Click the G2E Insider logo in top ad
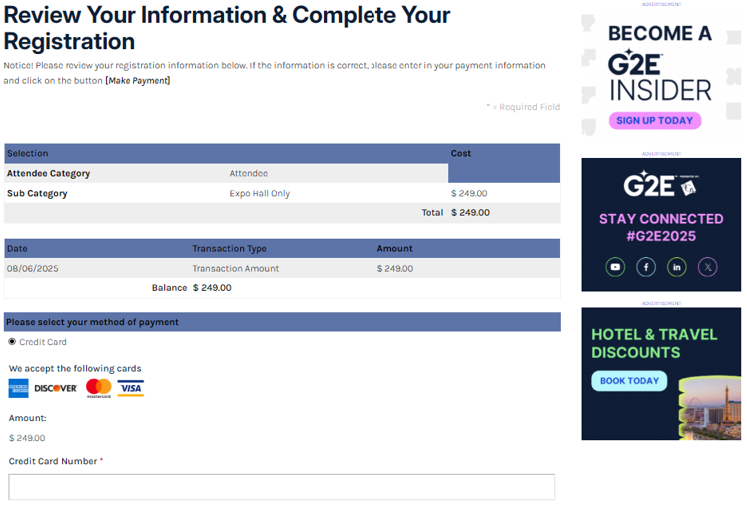The image size is (747, 507). (660, 76)
